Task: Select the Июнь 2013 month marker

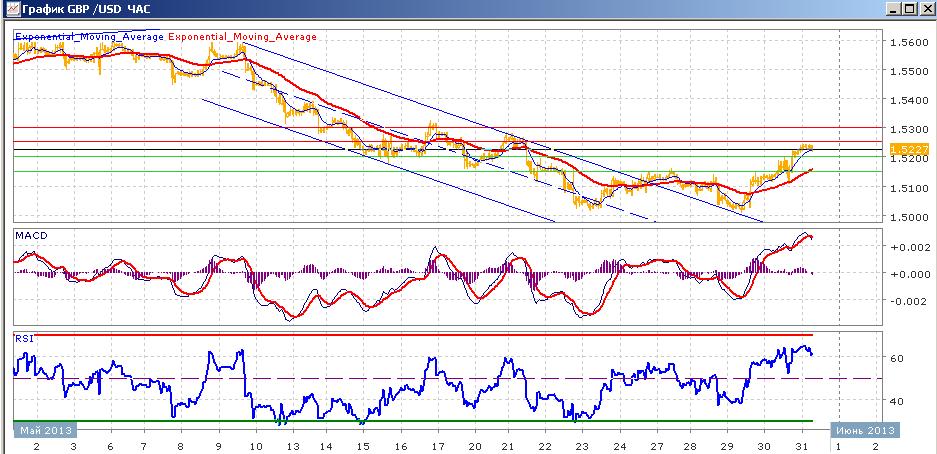Action: pos(865,430)
